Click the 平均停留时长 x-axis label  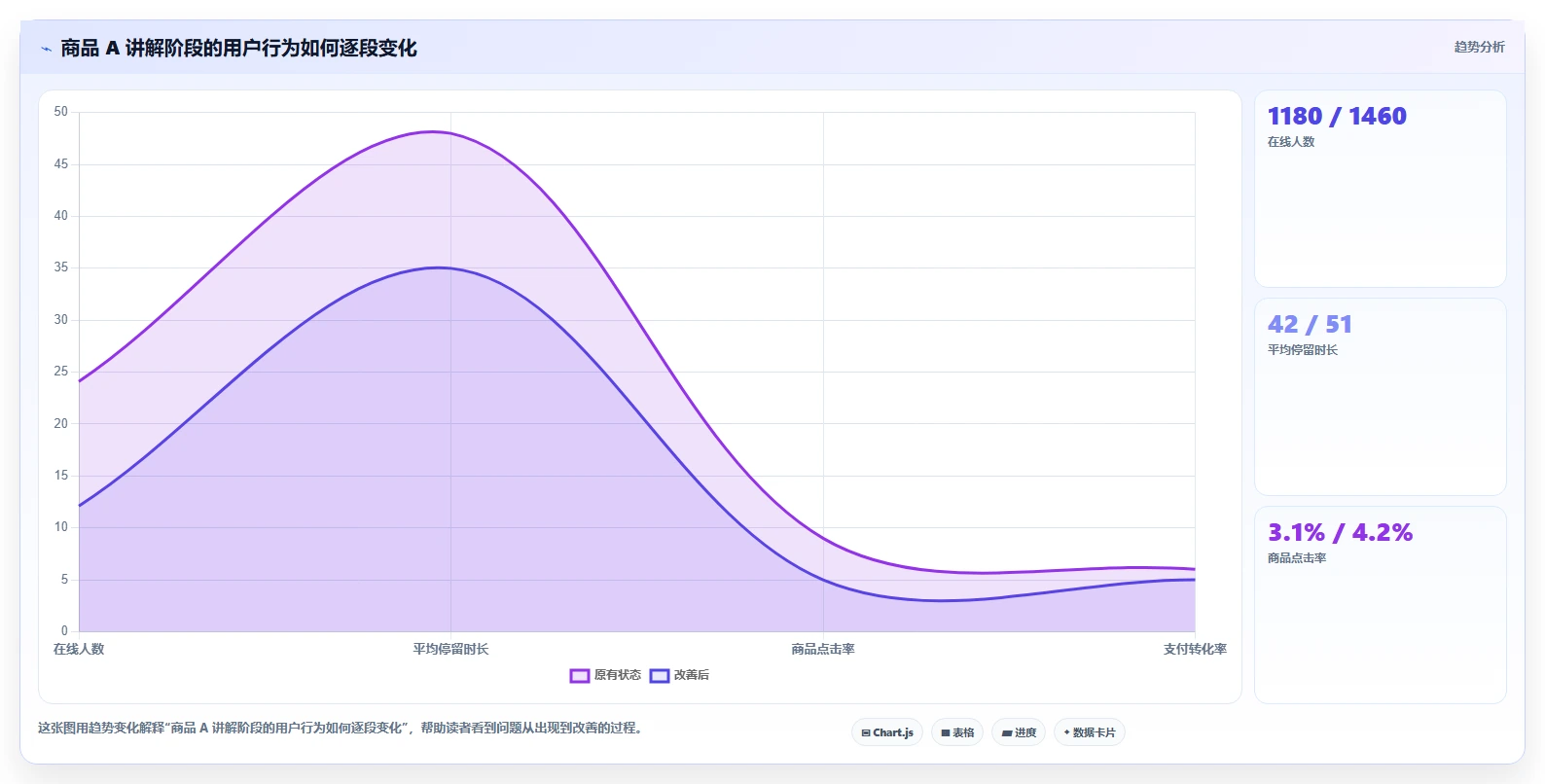[450, 649]
